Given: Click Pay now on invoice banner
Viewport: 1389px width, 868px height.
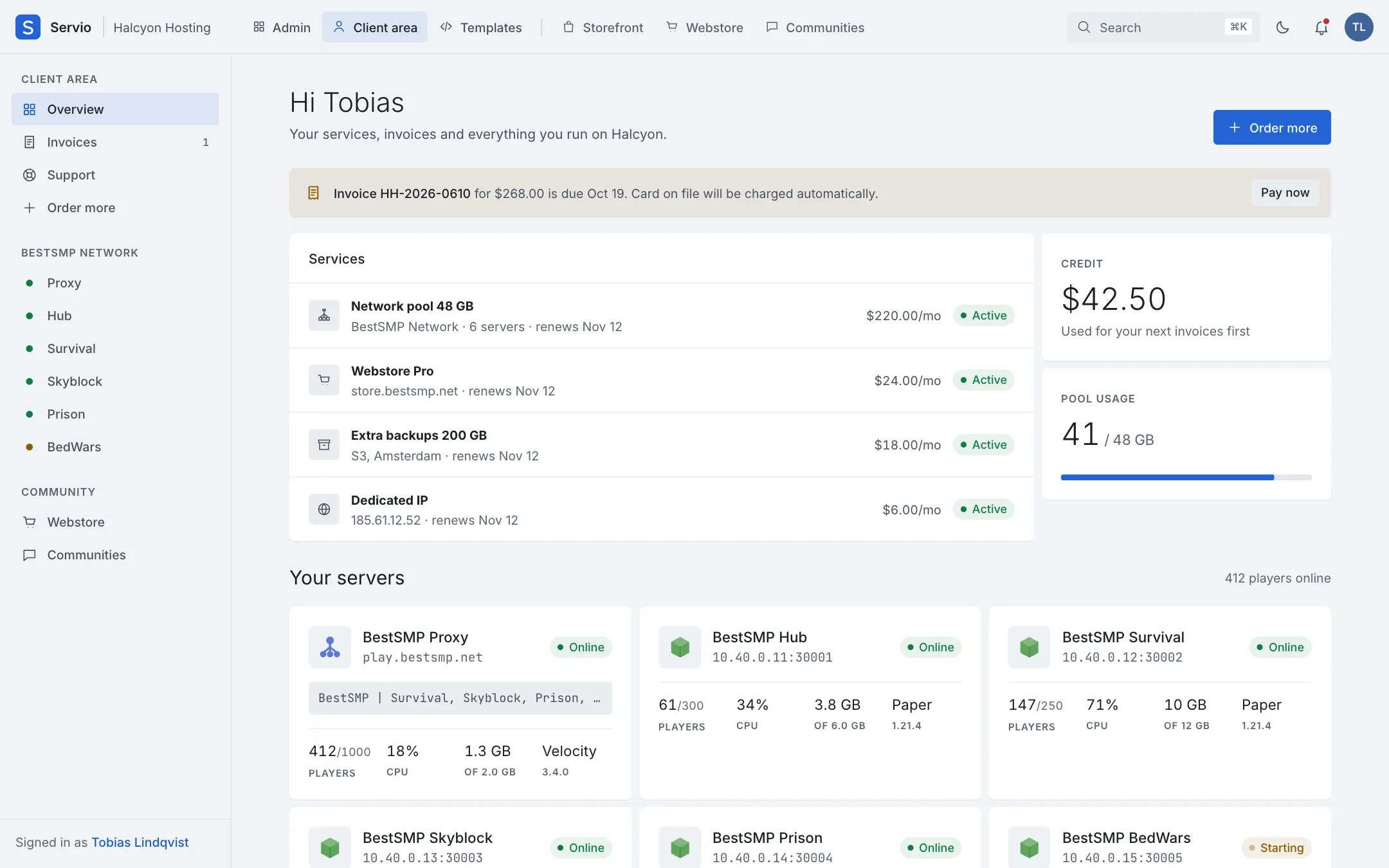Looking at the screenshot, I should (x=1285, y=193).
